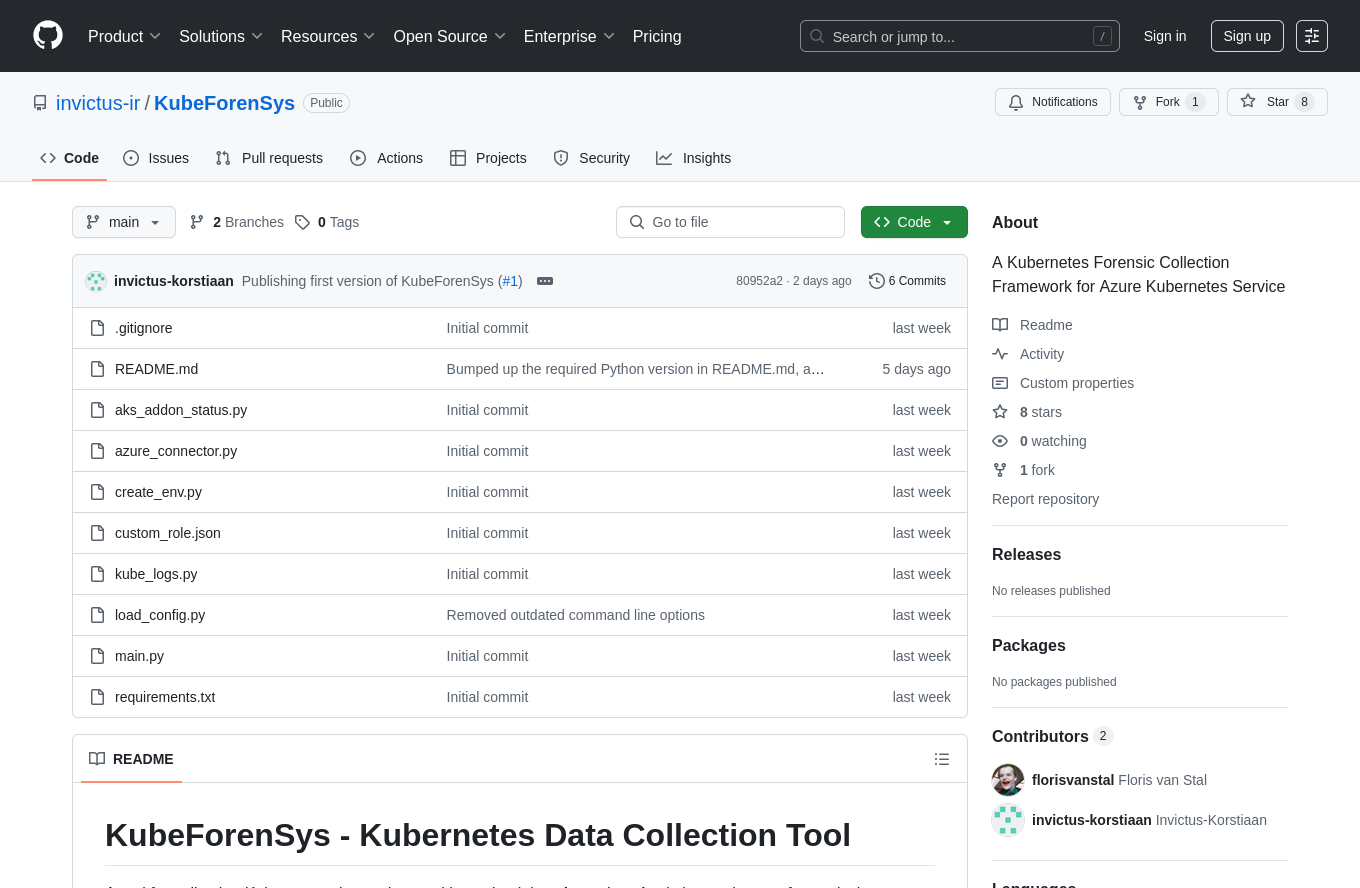
Task: Open the command palette icon beside Sign up
Action: (1312, 36)
